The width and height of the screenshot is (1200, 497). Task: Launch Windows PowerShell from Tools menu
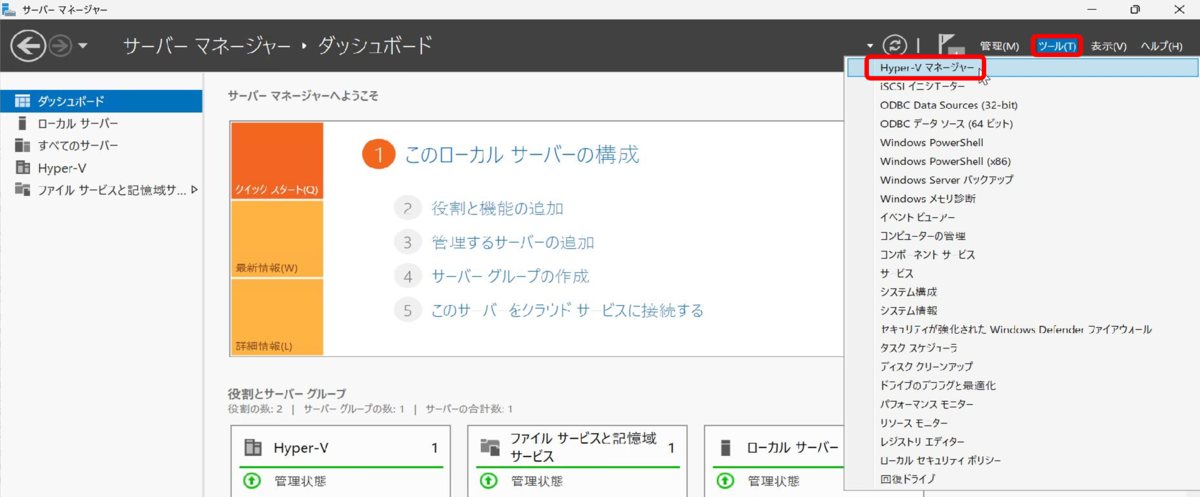1022,142
